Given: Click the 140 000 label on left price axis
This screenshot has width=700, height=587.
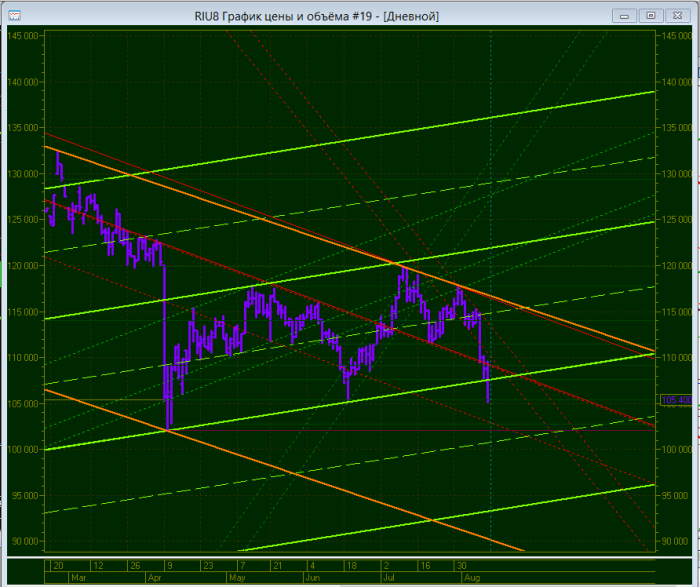Looking at the screenshot, I should (23, 82).
